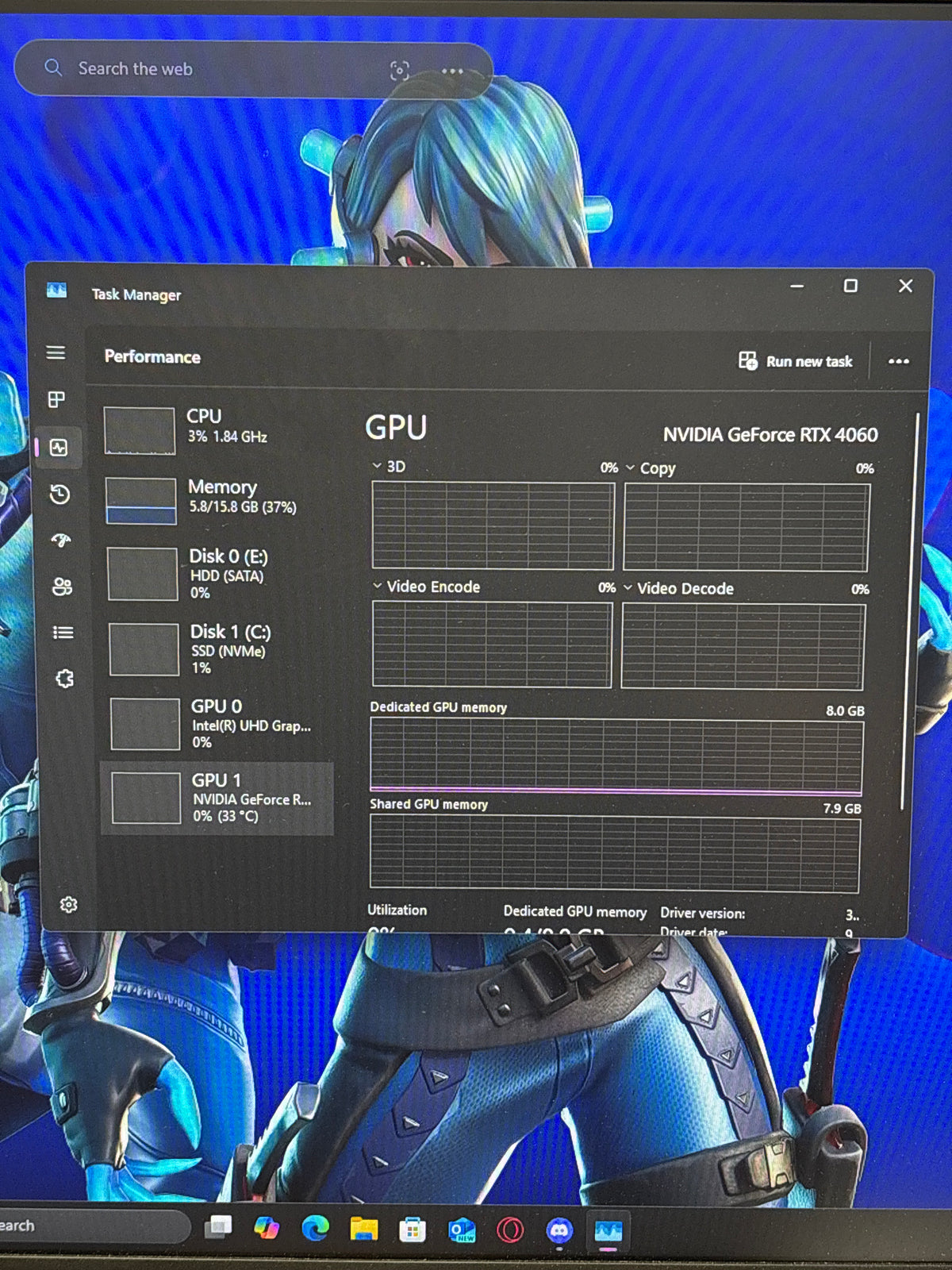This screenshot has width=952, height=1270.
Task: Open the Details list sidebar icon
Action: 63,633
